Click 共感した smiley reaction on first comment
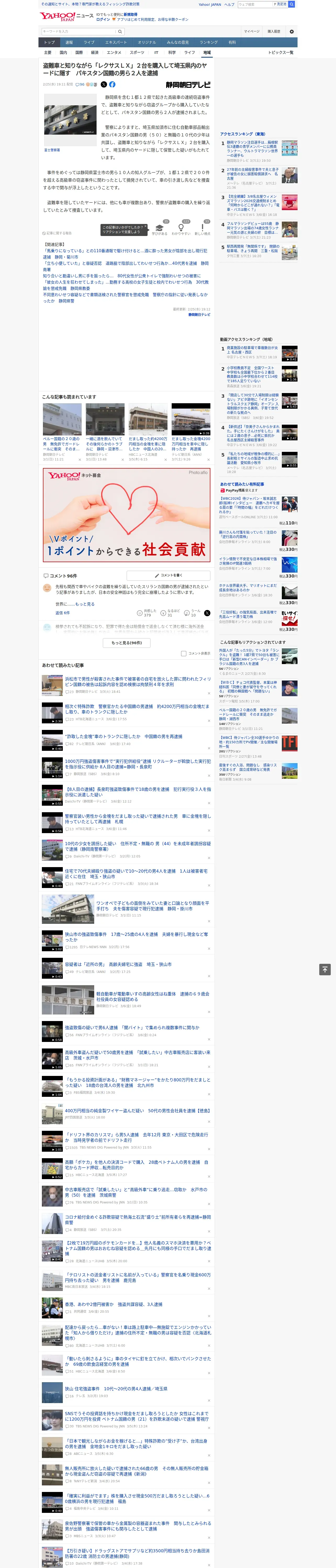 click(147, 613)
